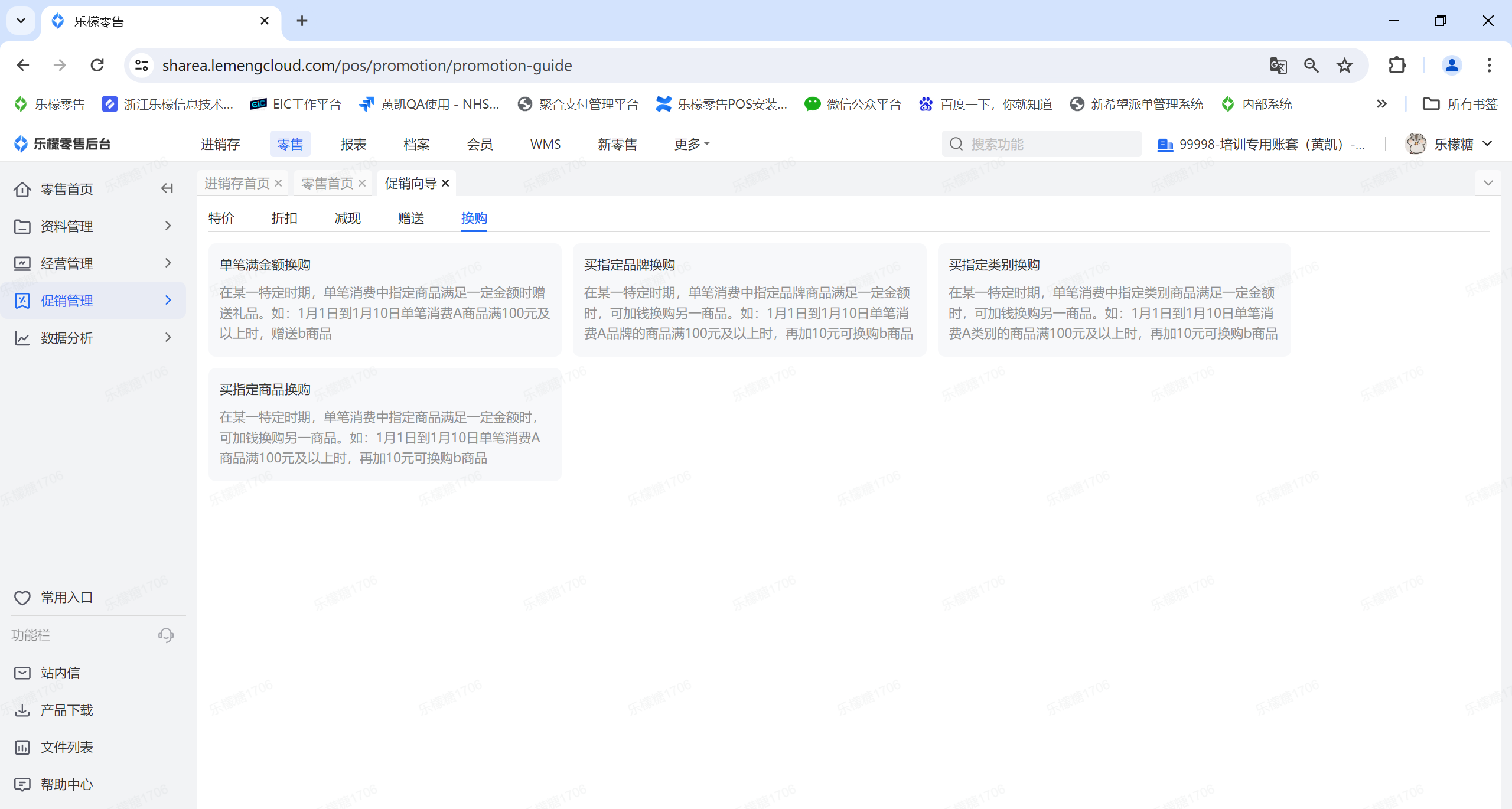Click the 常用入口 heart icon
The width and height of the screenshot is (1512, 809).
click(x=22, y=598)
